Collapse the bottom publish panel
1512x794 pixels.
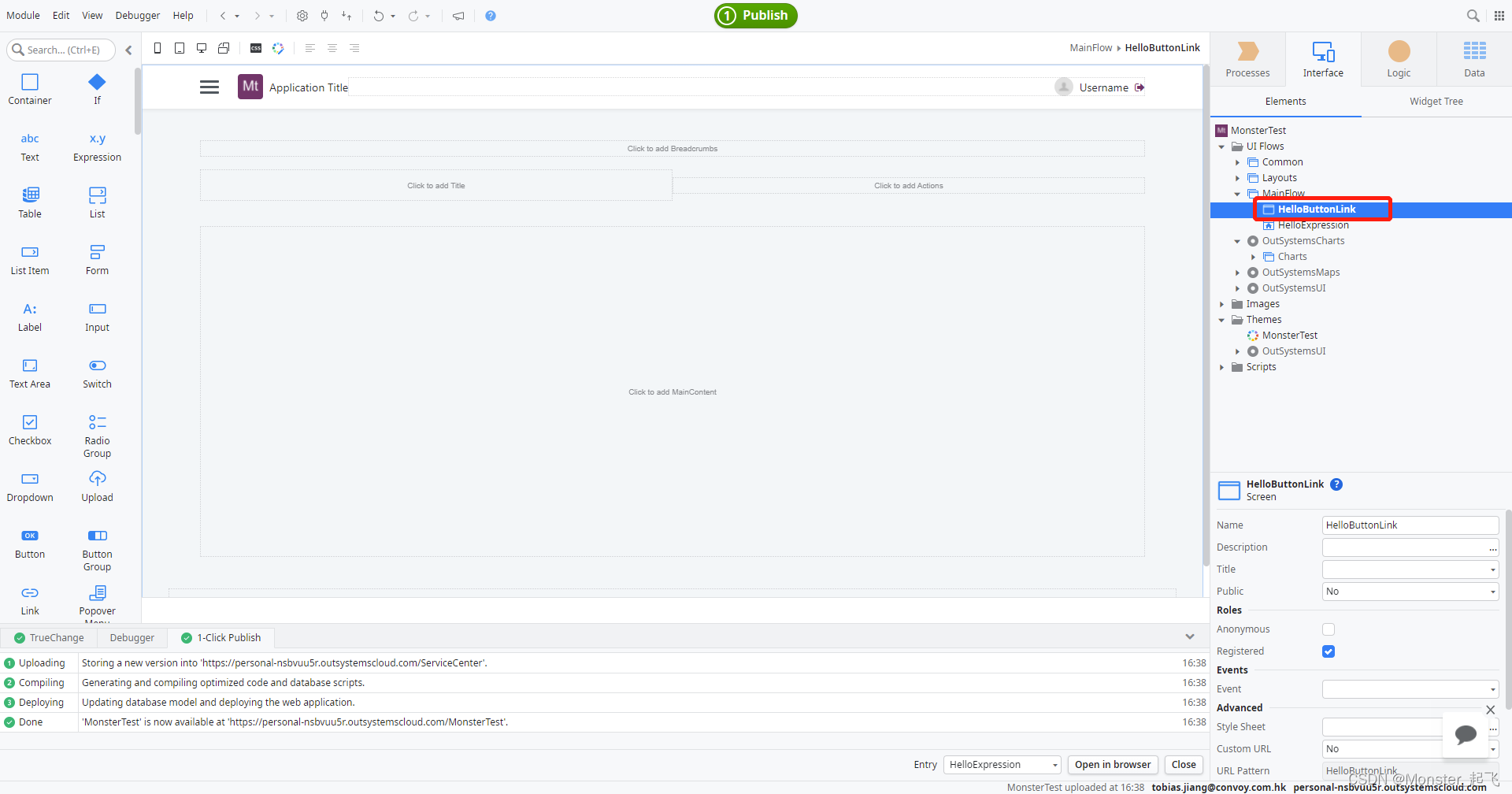click(x=1190, y=636)
